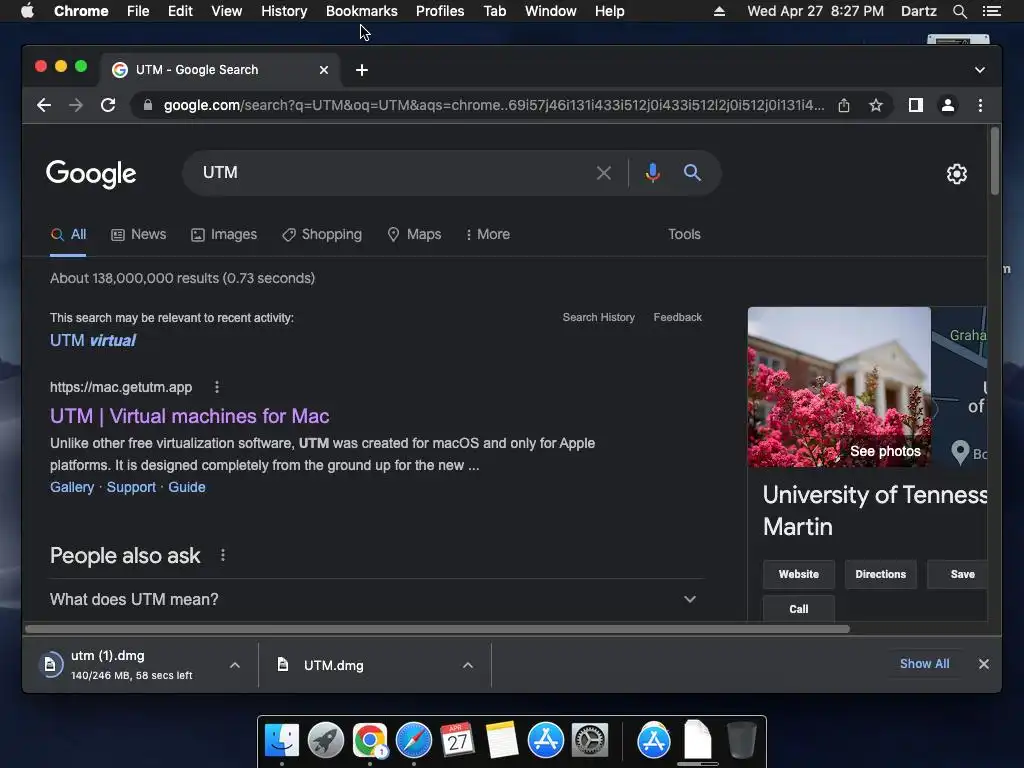Close the downloads bar

(984, 664)
